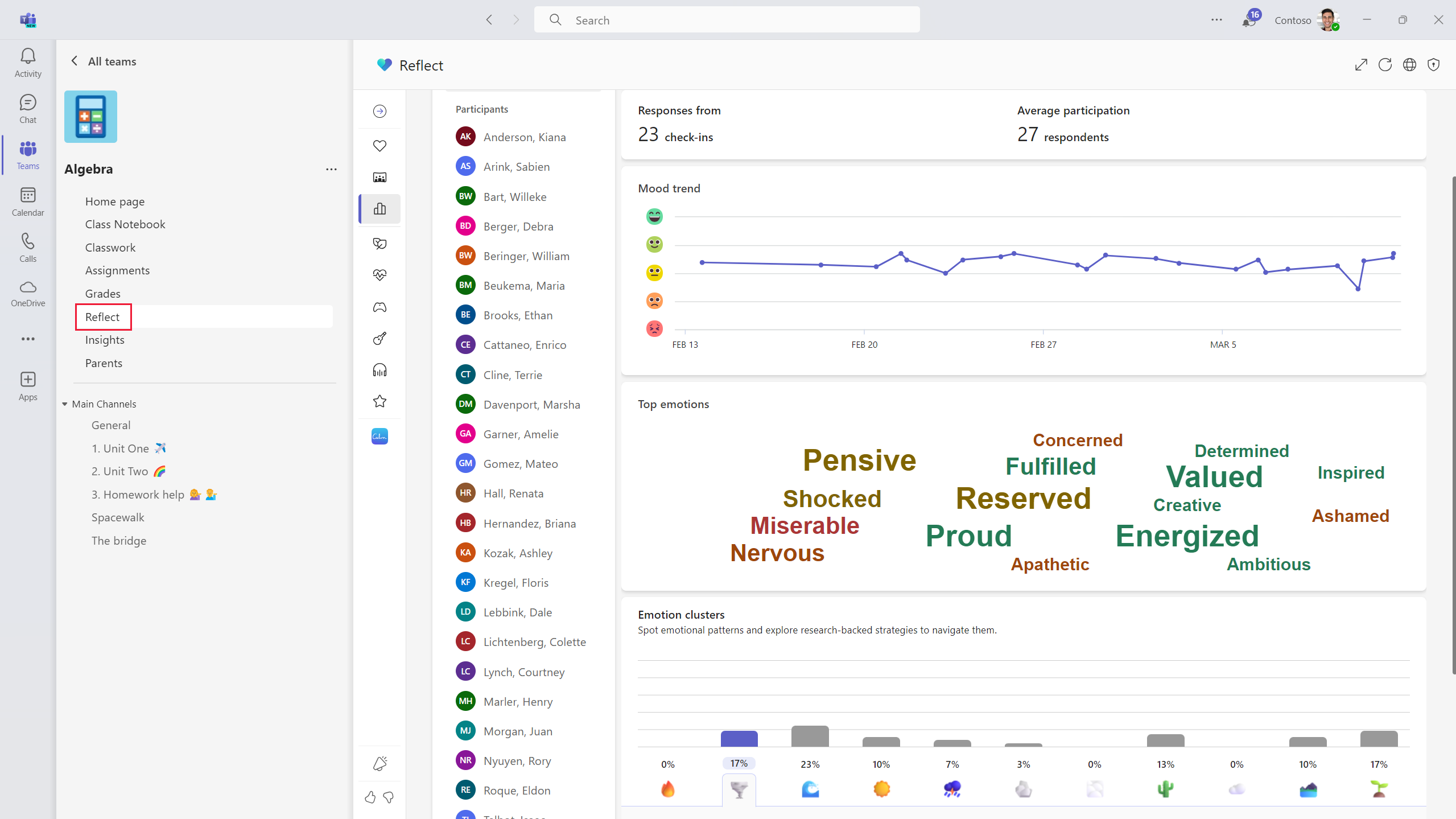Click the expand to full screen icon
Screen dimensions: 1456x819
pos(1360,65)
